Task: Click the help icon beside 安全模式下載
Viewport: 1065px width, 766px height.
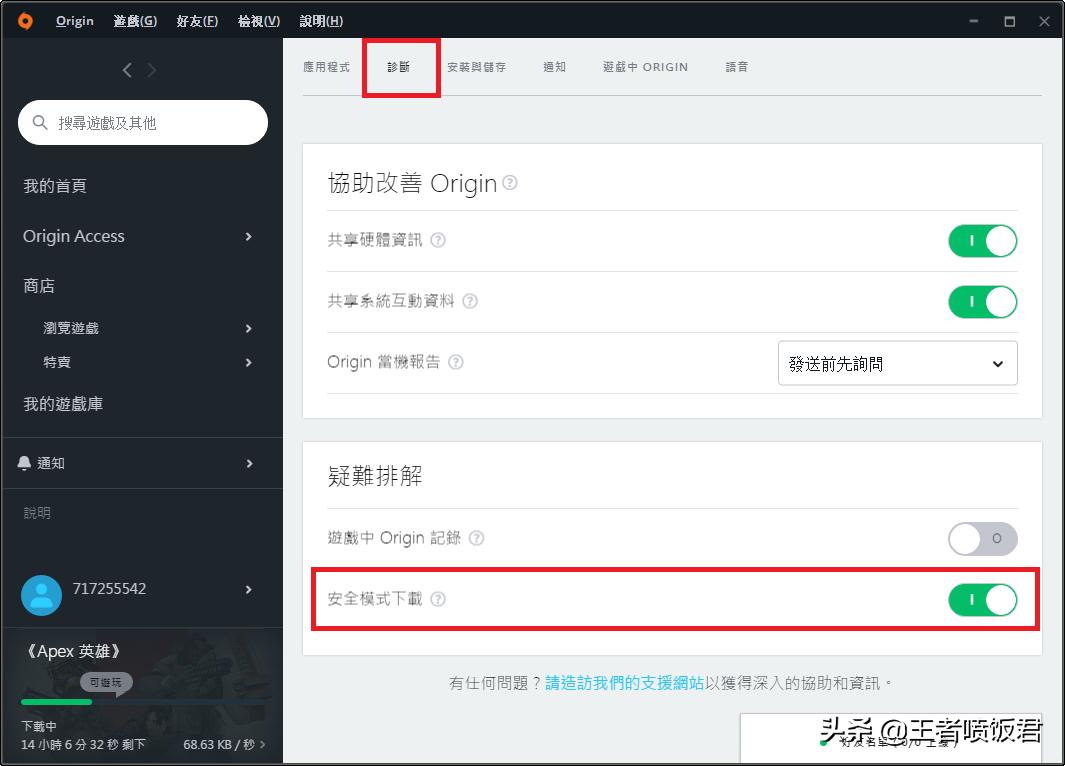Action: pyautogui.click(x=439, y=600)
